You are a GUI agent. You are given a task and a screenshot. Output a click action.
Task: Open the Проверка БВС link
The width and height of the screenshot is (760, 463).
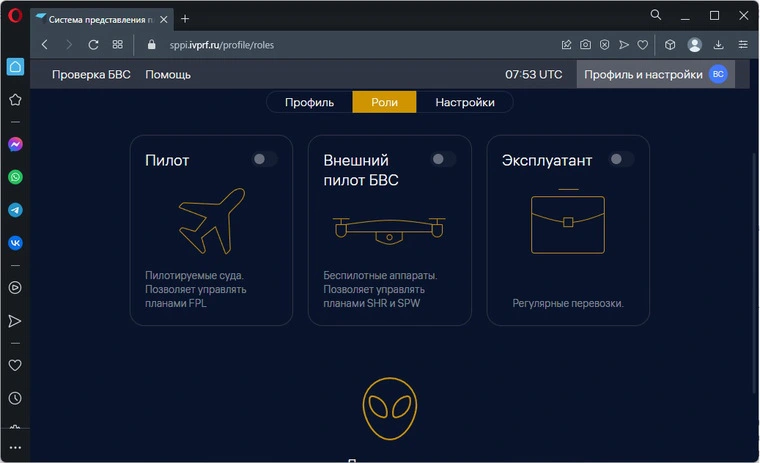(x=90, y=75)
